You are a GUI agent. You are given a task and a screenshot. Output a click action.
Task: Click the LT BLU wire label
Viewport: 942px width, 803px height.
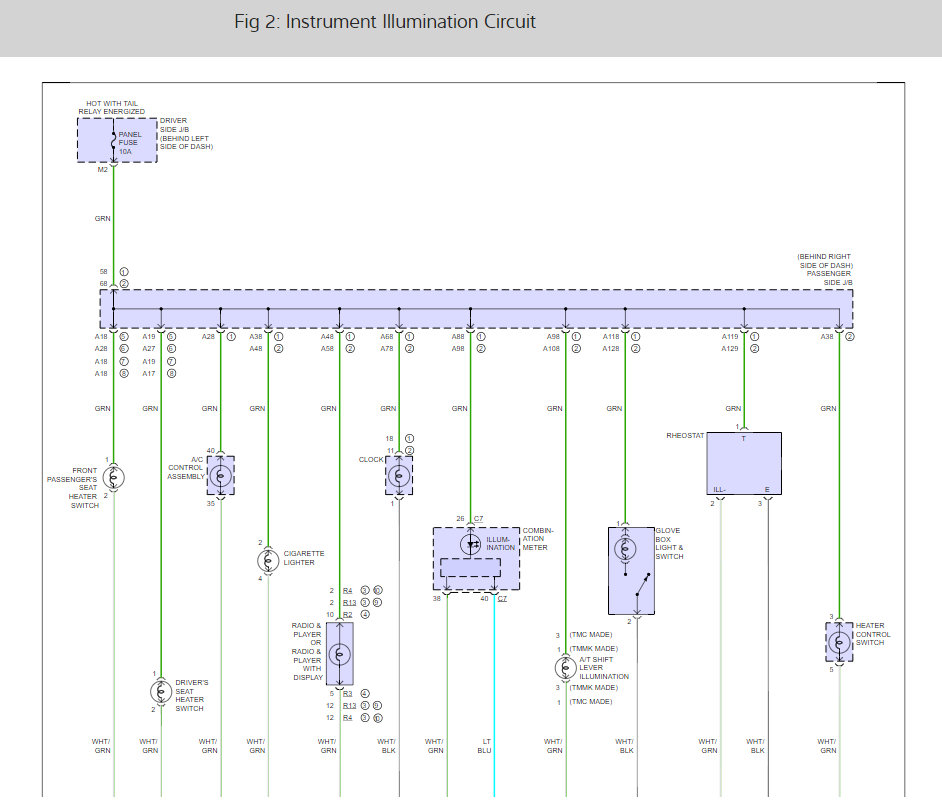point(485,746)
